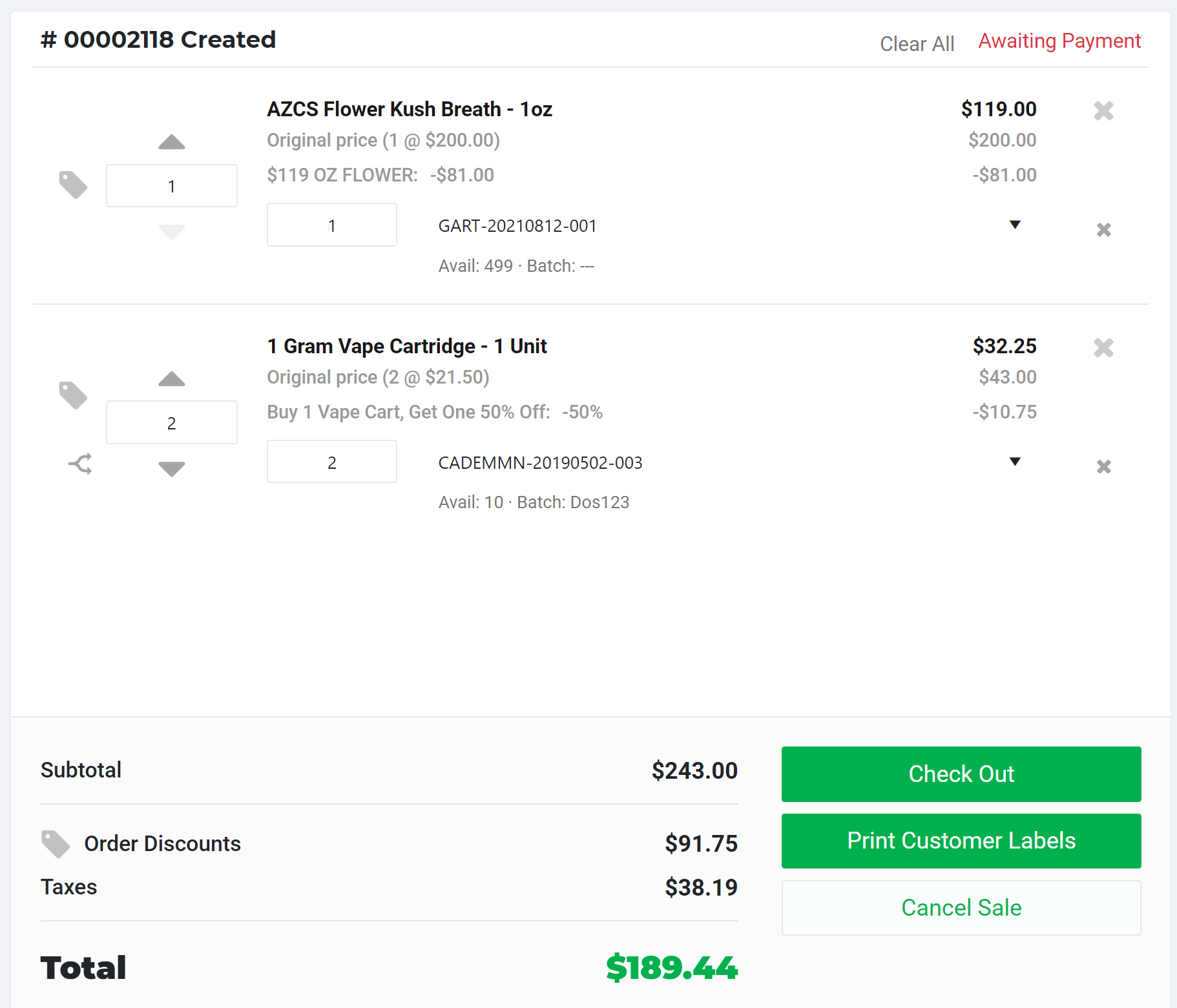This screenshot has height=1008, width=1177.
Task: Open the CADEMMN-20190502-003 package dropdown
Action: [1015, 462]
